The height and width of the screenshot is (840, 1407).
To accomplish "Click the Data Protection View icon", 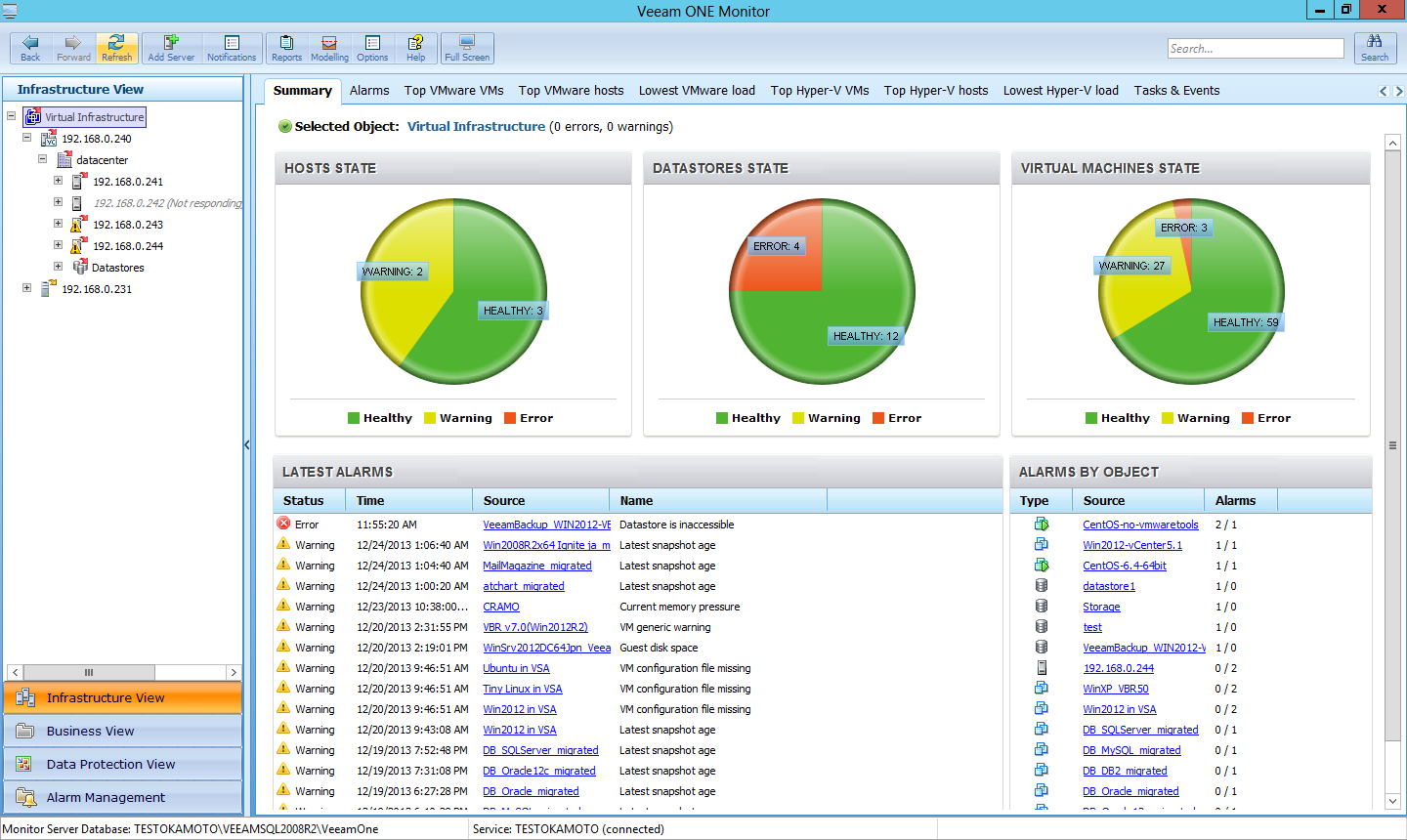I will coord(25,764).
